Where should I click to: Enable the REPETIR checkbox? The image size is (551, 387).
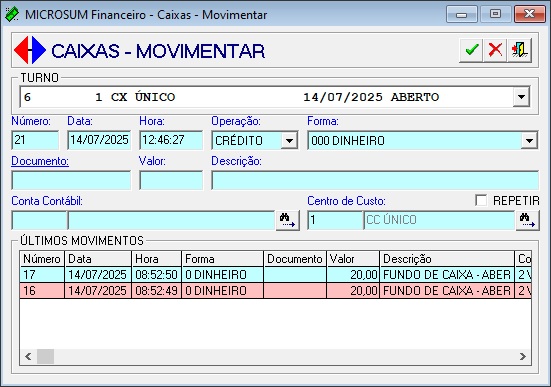tap(481, 200)
